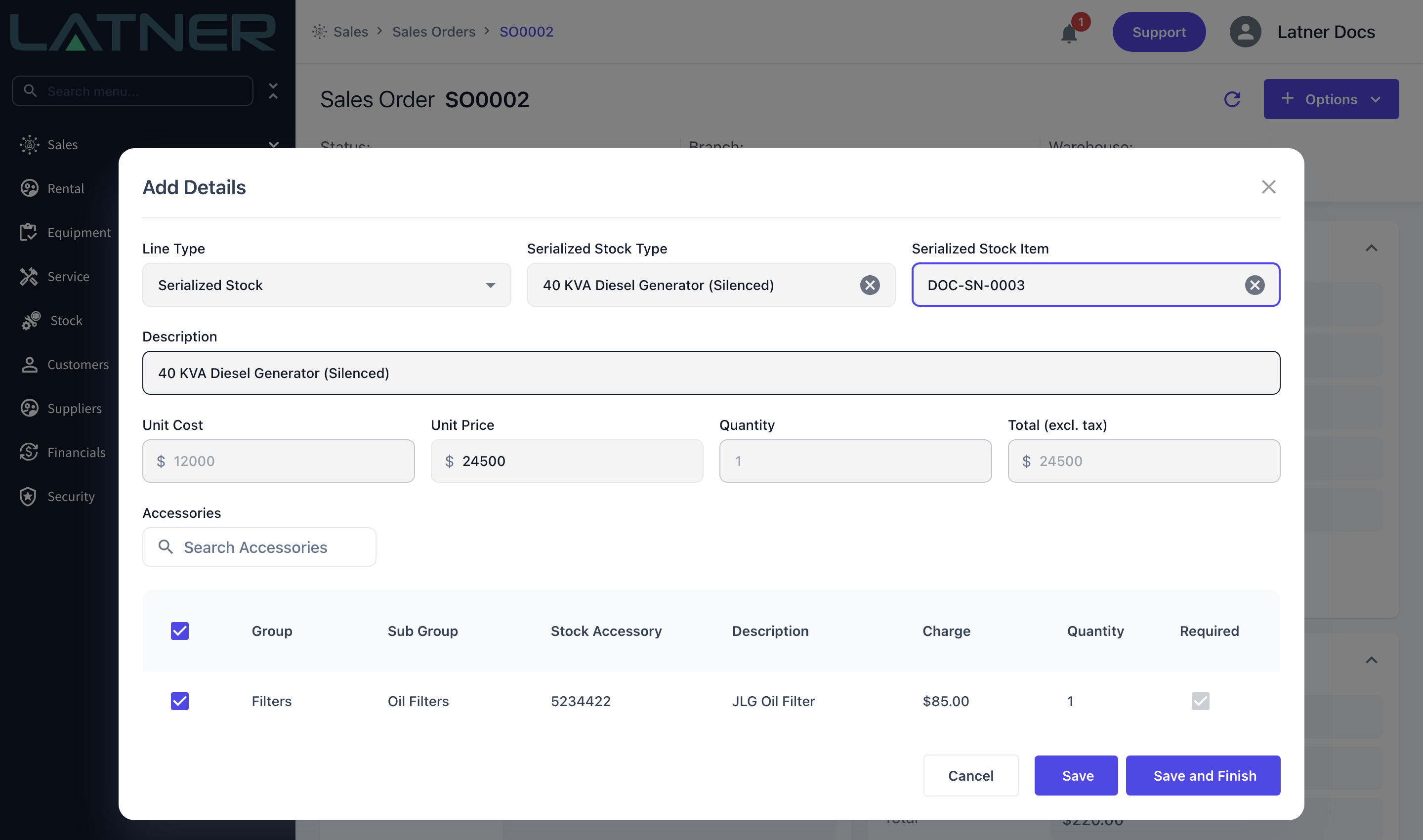Click the SO0002 breadcrumb
The height and width of the screenshot is (840, 1423).
click(526, 32)
